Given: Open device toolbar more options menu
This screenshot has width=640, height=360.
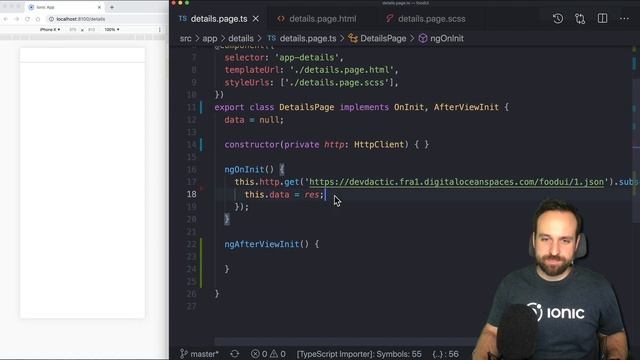Looking at the screenshot, I should [x=160, y=30].
